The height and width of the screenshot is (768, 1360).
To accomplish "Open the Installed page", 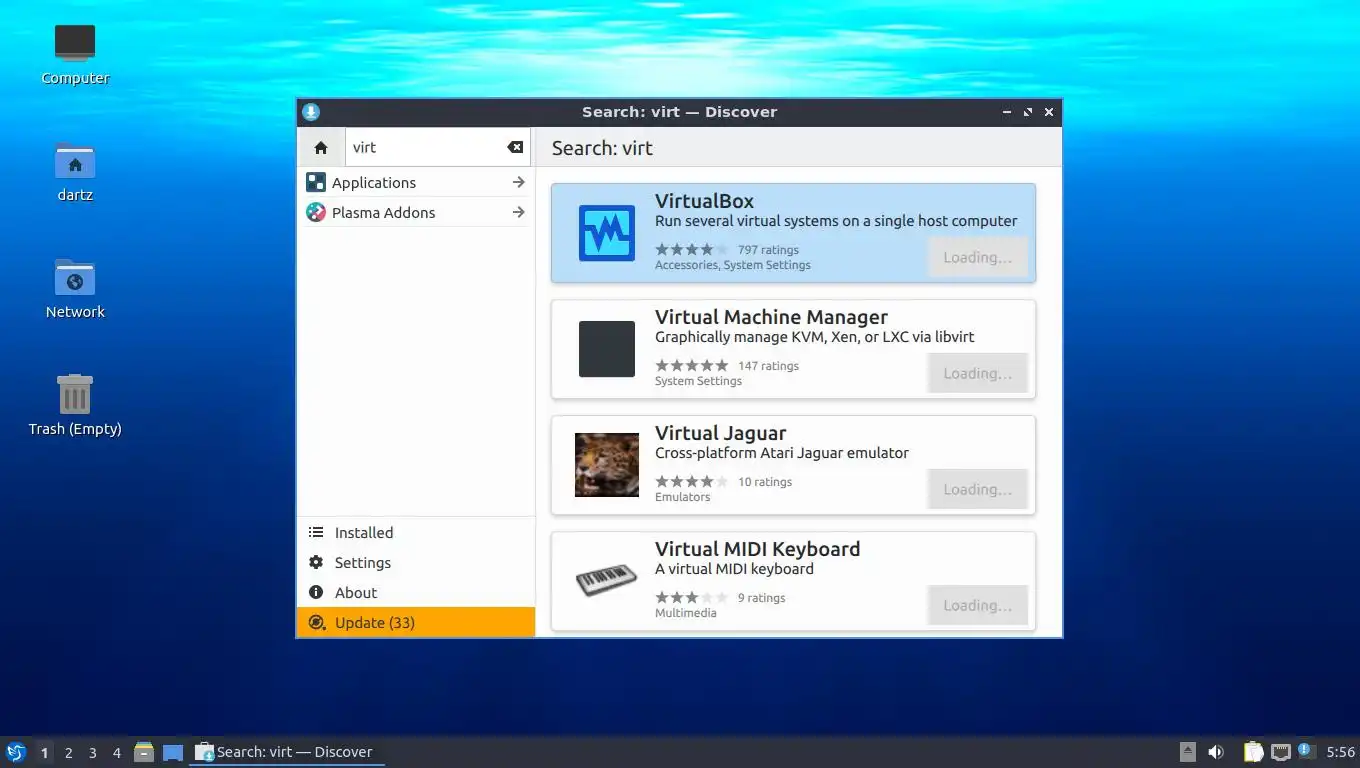I will pyautogui.click(x=416, y=532).
